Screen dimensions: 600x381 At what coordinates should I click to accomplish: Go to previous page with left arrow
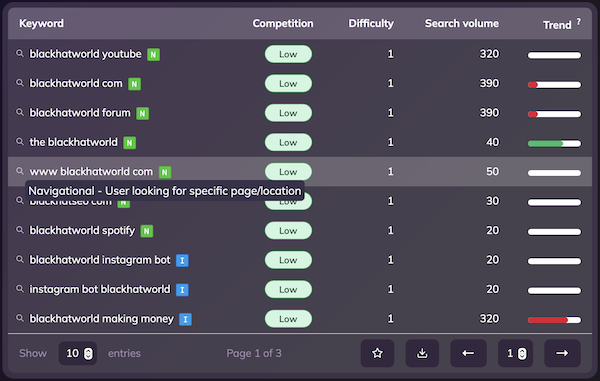click(x=468, y=353)
